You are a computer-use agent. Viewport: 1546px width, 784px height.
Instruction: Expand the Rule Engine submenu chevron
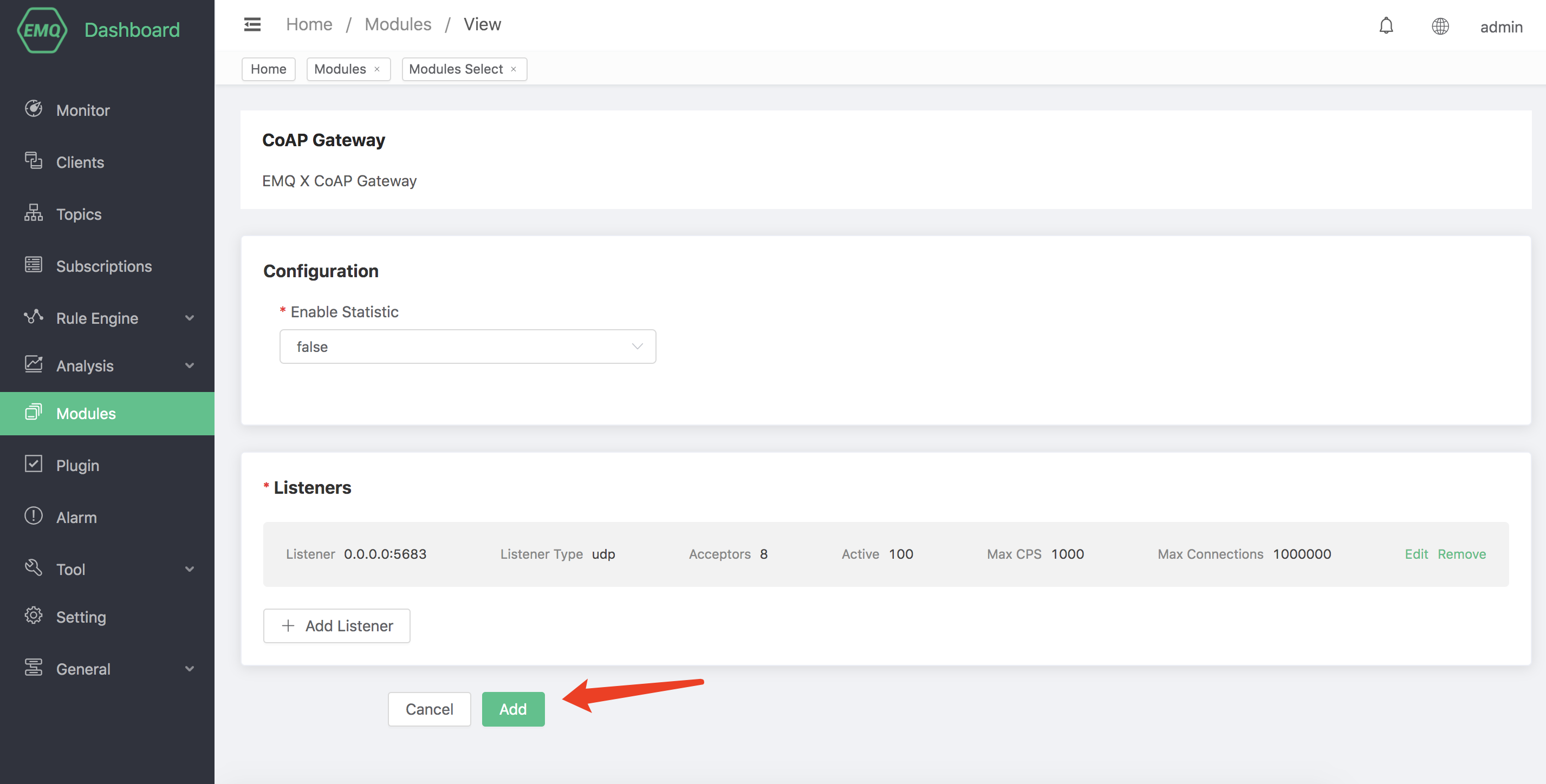coord(190,318)
